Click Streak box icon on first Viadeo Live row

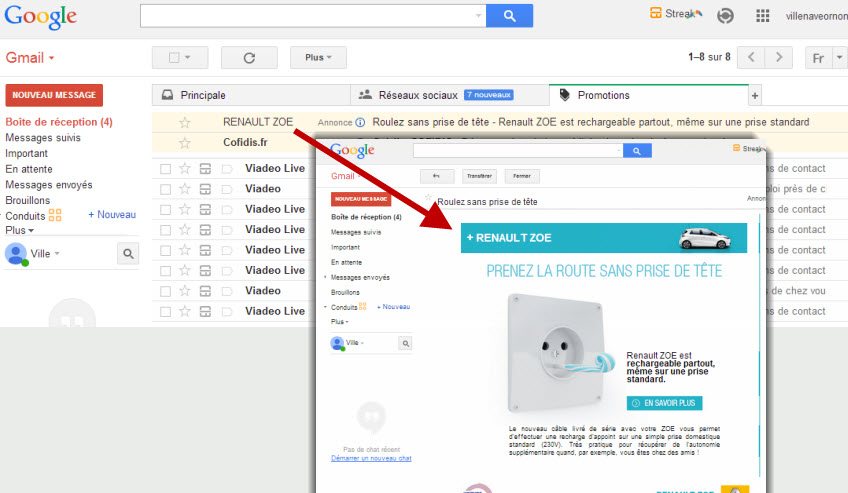205,169
